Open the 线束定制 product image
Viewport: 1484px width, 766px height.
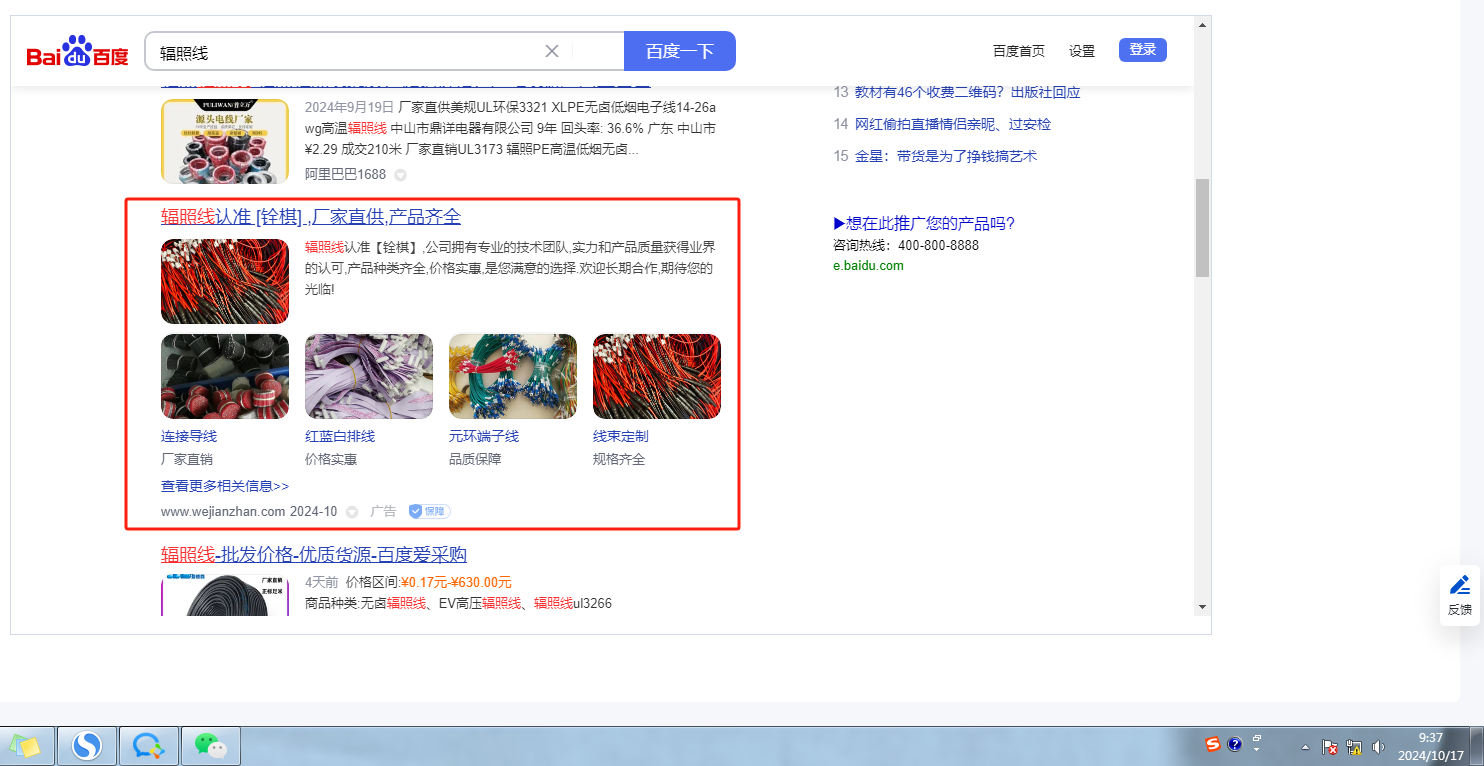[x=657, y=376]
